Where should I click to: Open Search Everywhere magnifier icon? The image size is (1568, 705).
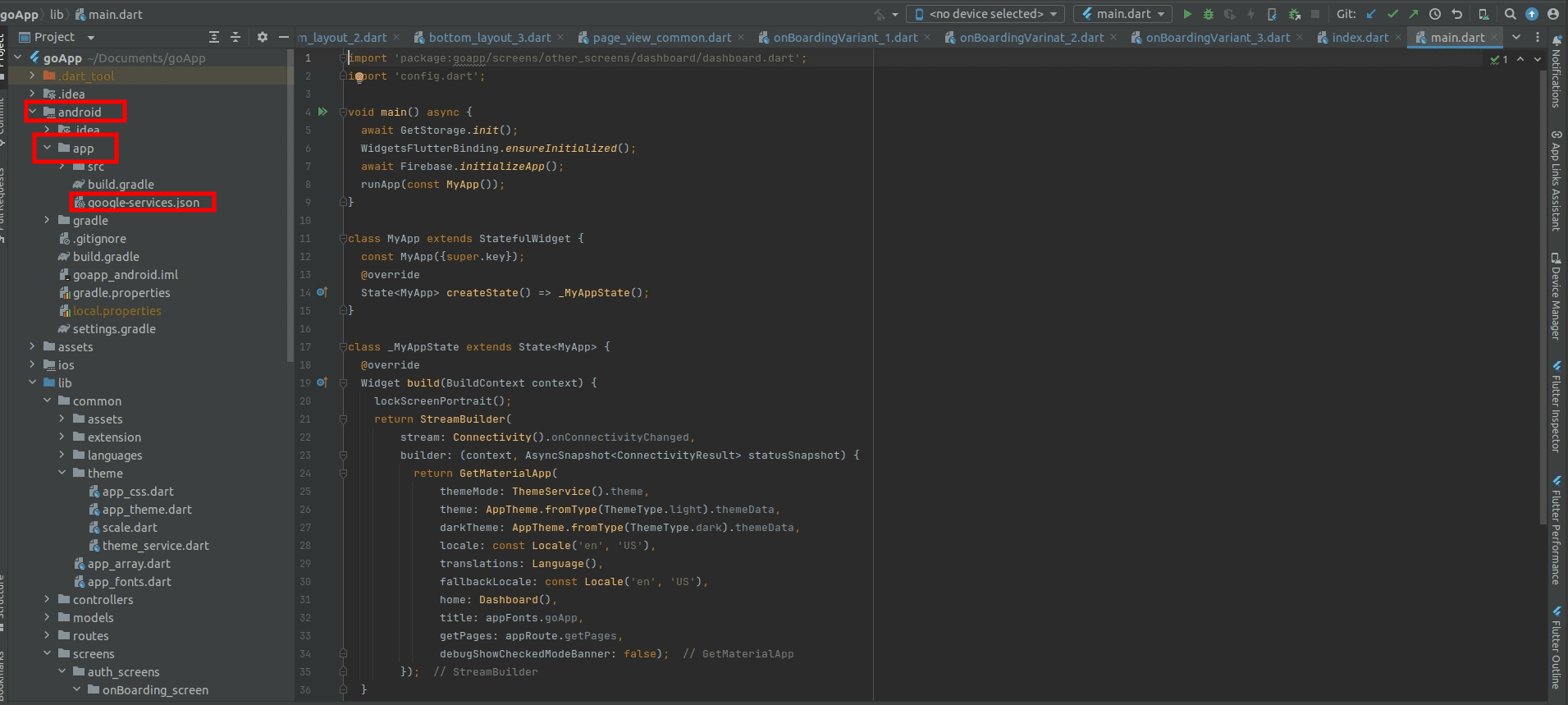1510,14
